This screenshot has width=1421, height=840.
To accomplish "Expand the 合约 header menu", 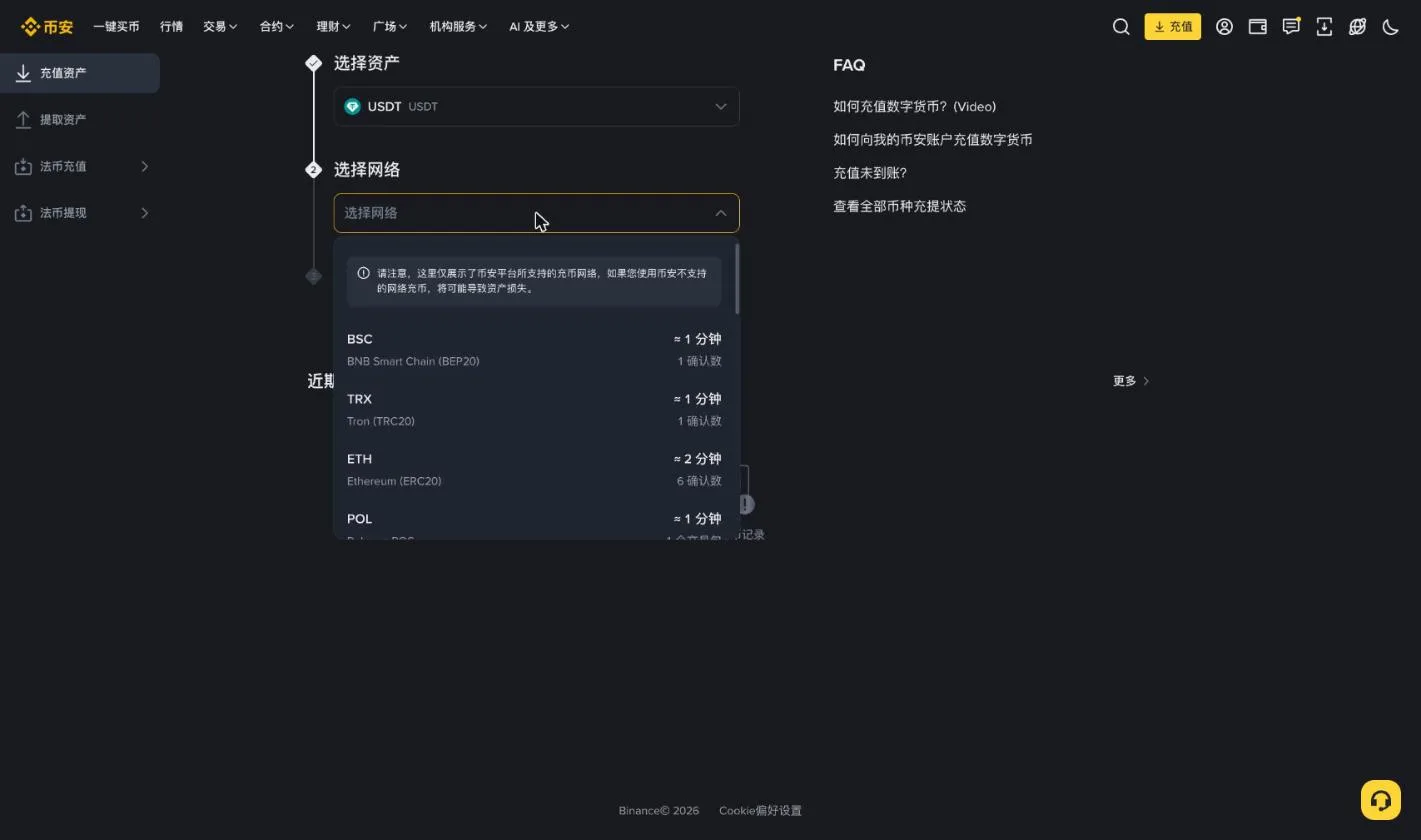I will point(277,27).
